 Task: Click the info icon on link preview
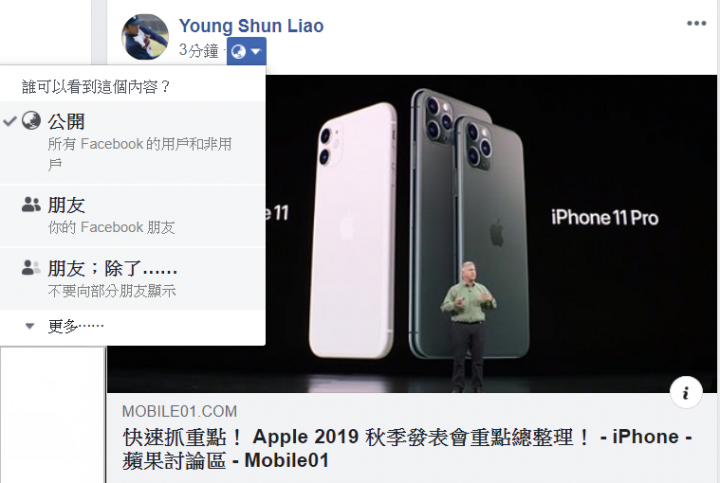[686, 393]
